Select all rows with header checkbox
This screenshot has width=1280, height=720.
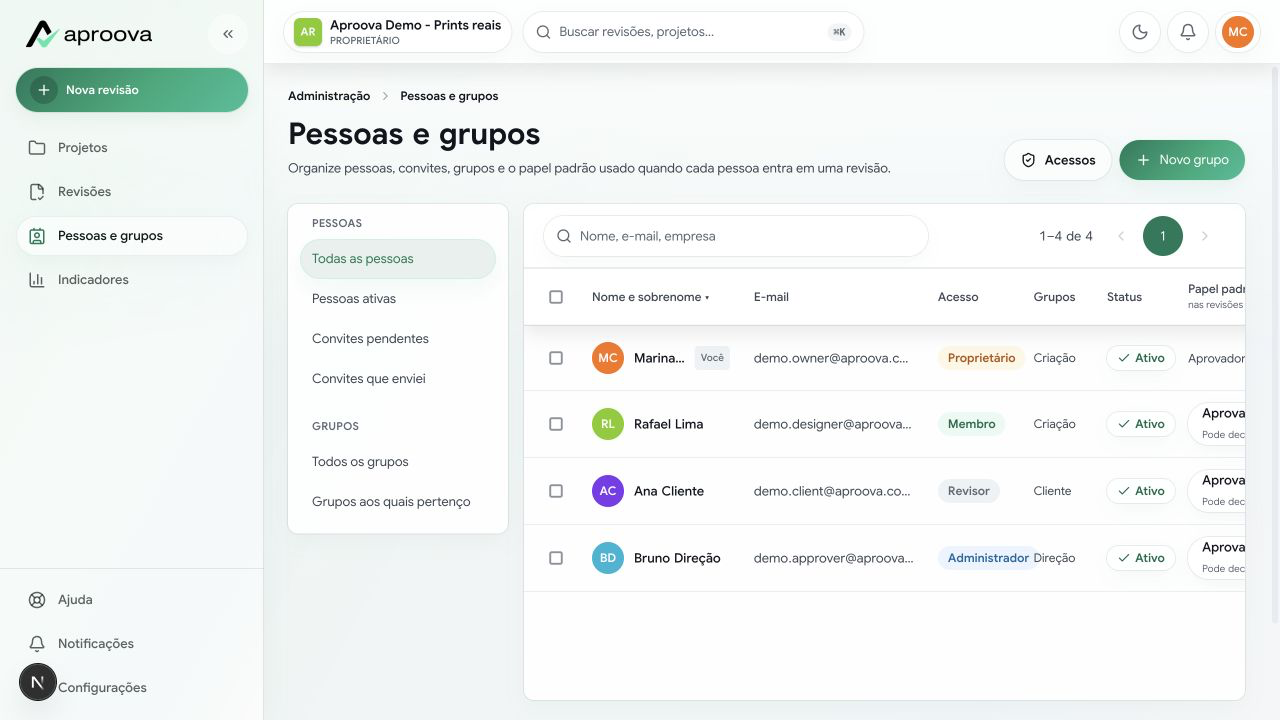(x=556, y=297)
